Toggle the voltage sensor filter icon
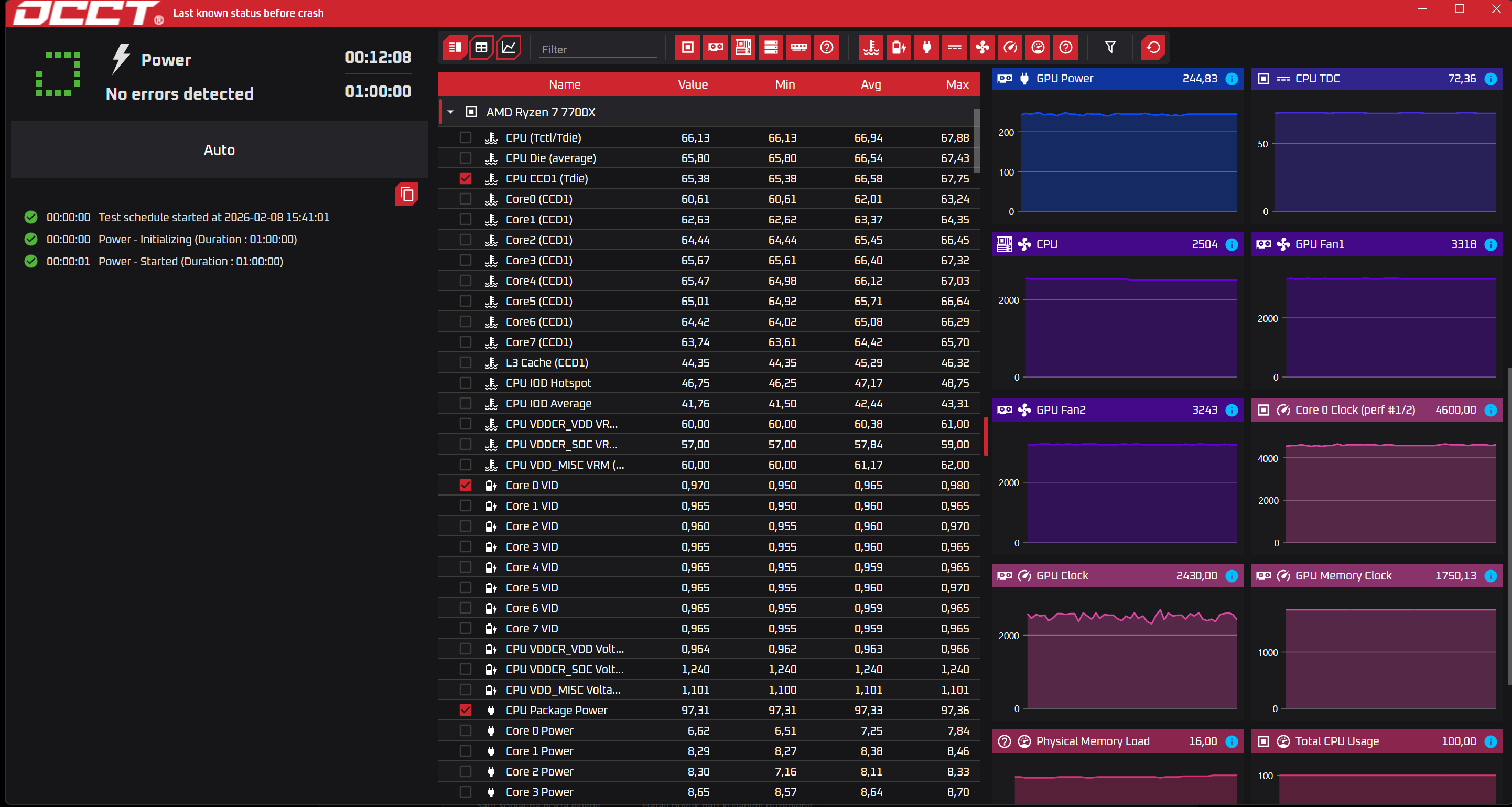The image size is (1512, 807). (x=899, y=48)
